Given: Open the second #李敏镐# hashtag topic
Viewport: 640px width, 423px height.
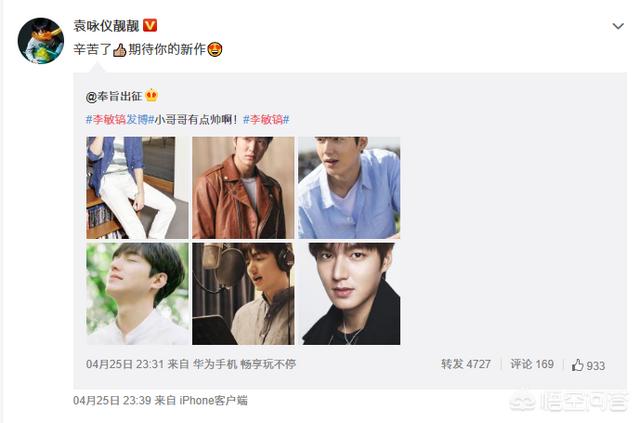Looking at the screenshot, I should 266,120.
